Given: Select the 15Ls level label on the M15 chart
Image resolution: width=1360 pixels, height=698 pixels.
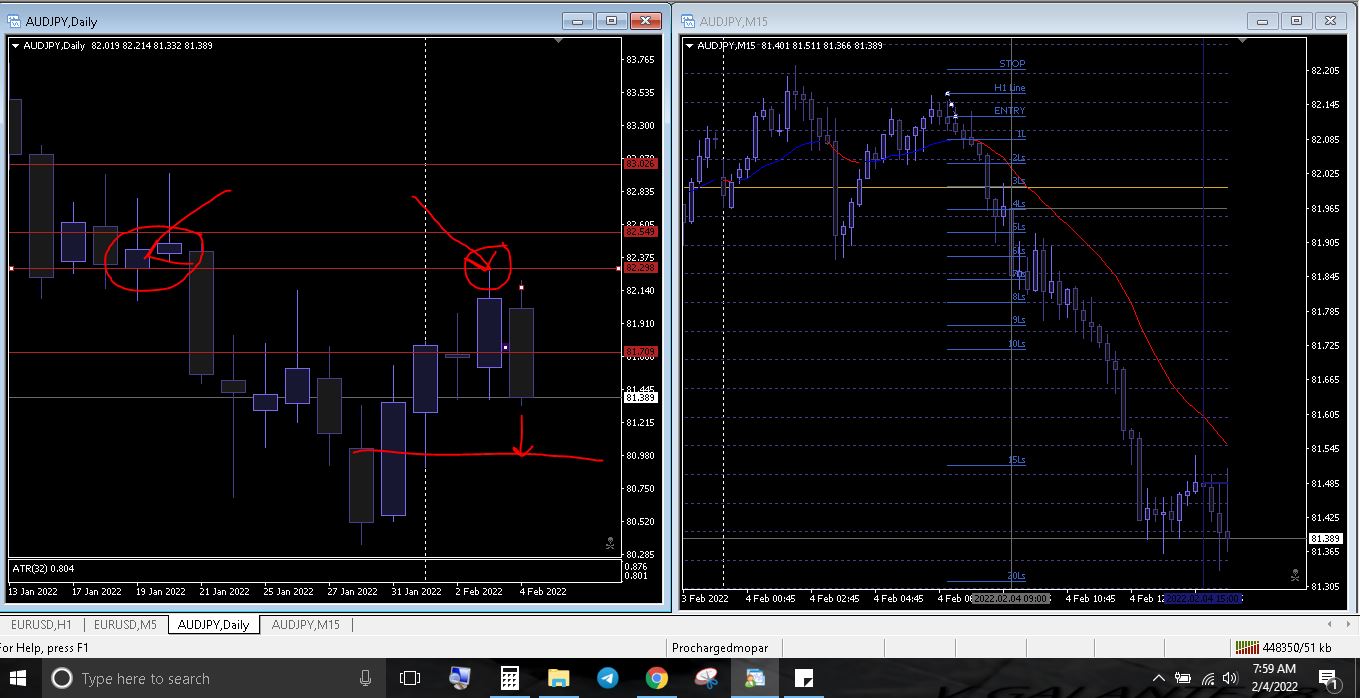Looking at the screenshot, I should [x=1016, y=460].
